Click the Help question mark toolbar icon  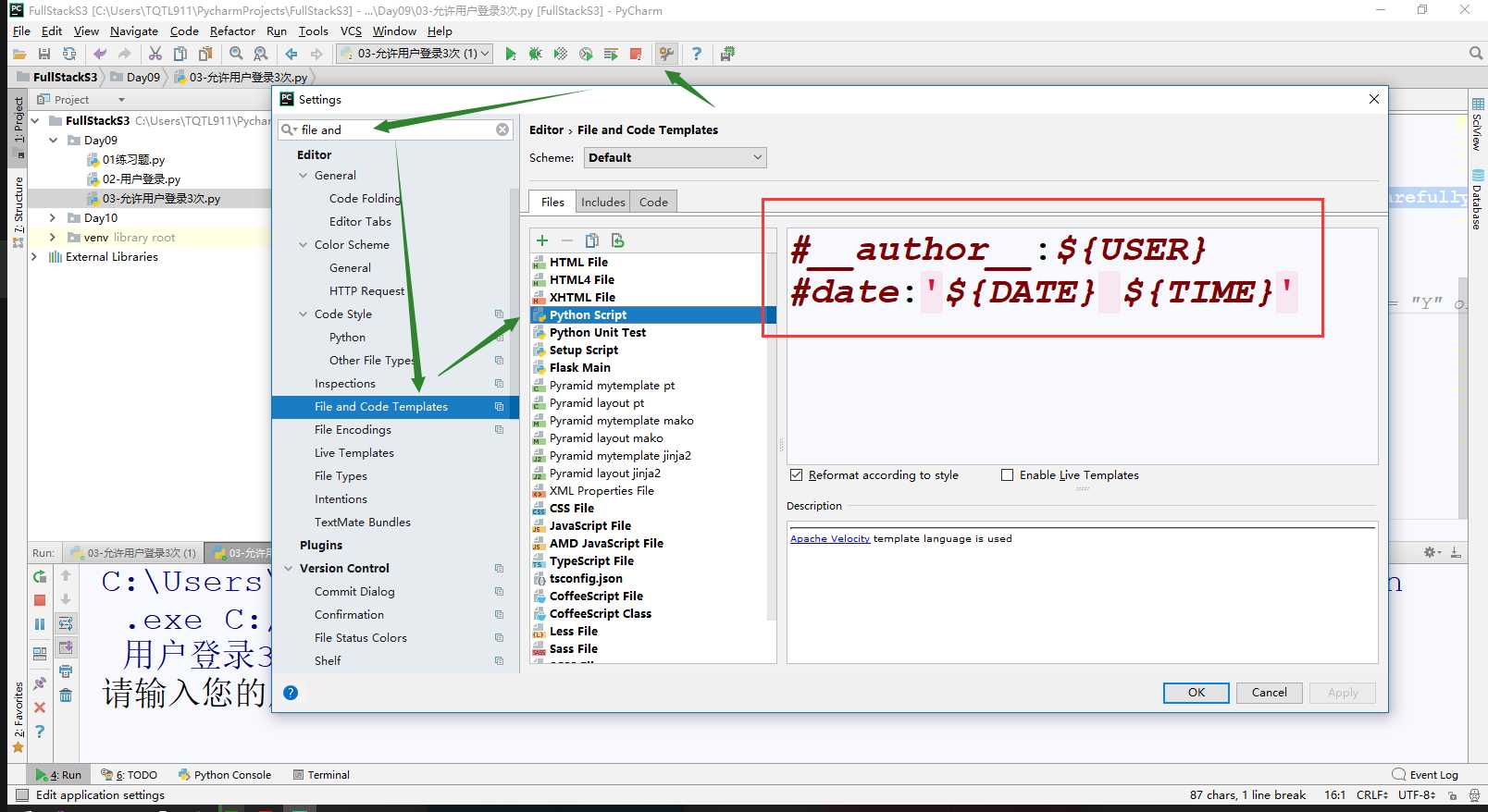(697, 54)
